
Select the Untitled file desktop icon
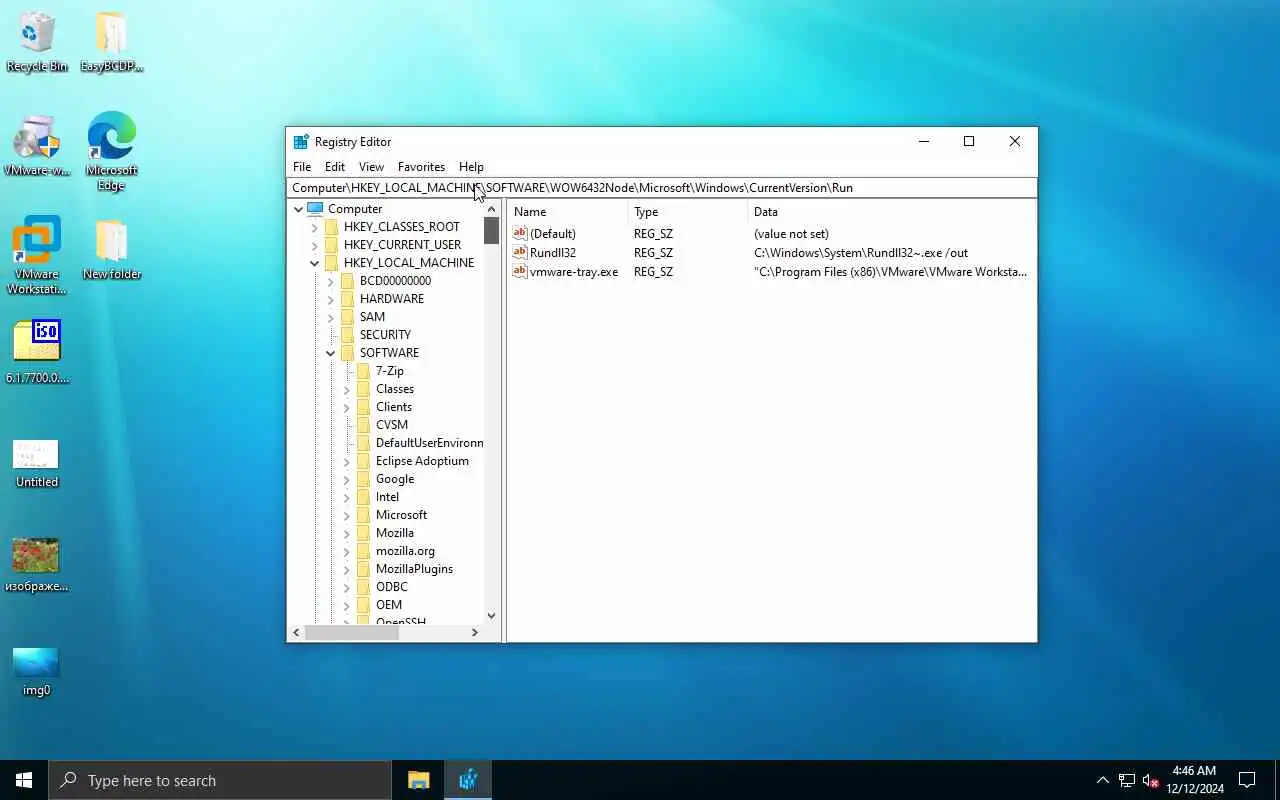[x=37, y=463]
